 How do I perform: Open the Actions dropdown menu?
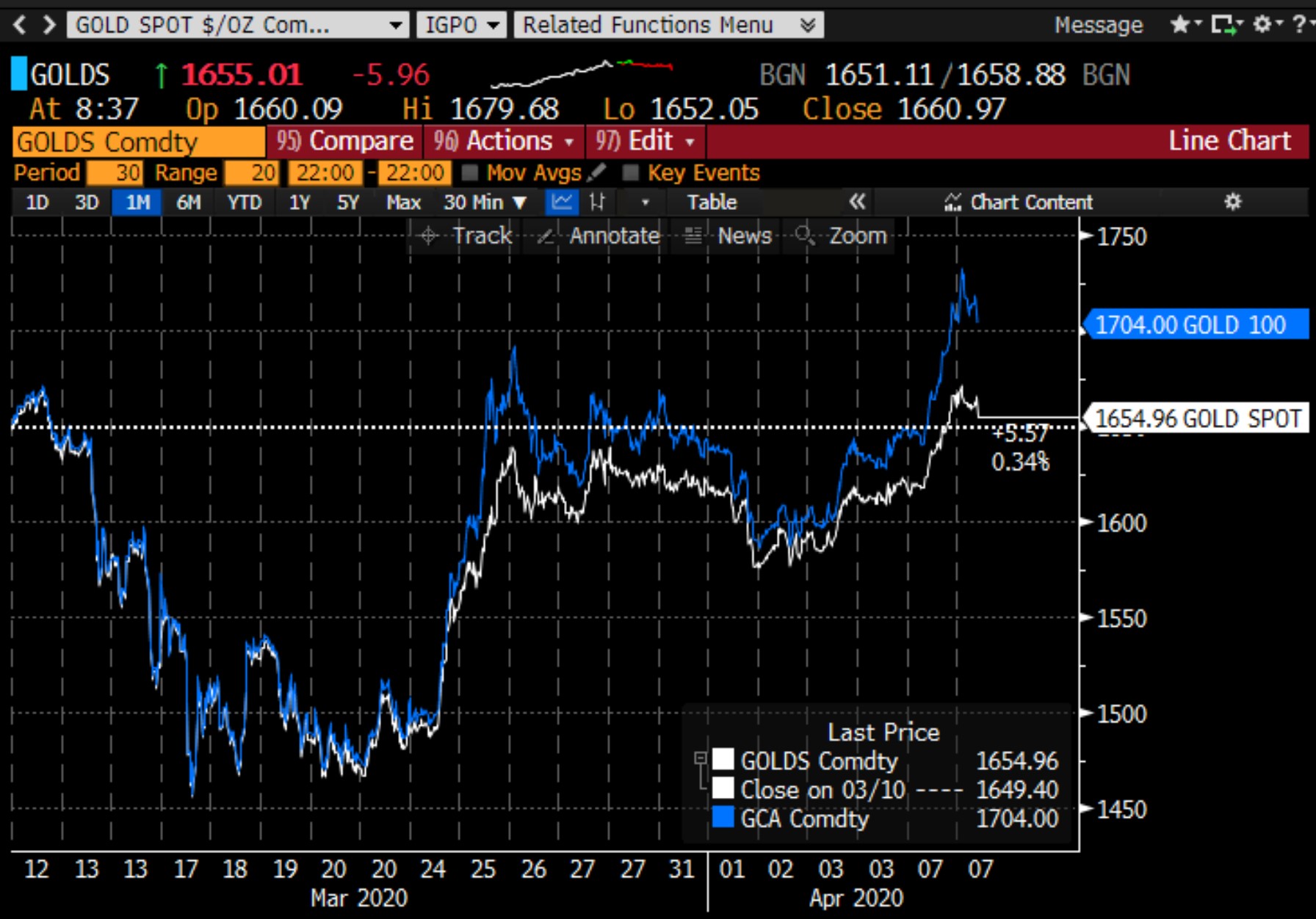coord(504,141)
